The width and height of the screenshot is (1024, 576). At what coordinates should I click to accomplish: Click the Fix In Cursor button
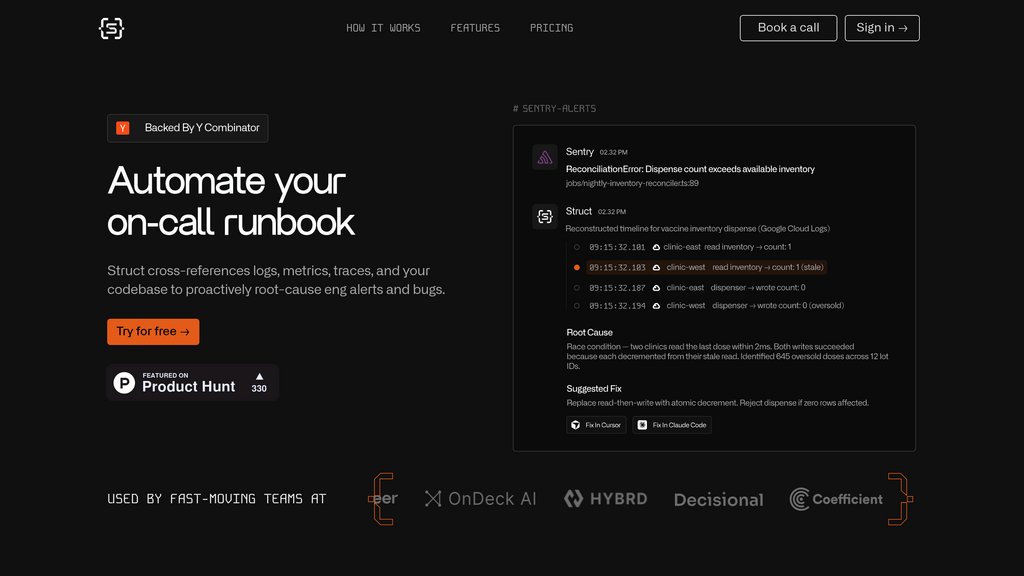tap(596, 425)
